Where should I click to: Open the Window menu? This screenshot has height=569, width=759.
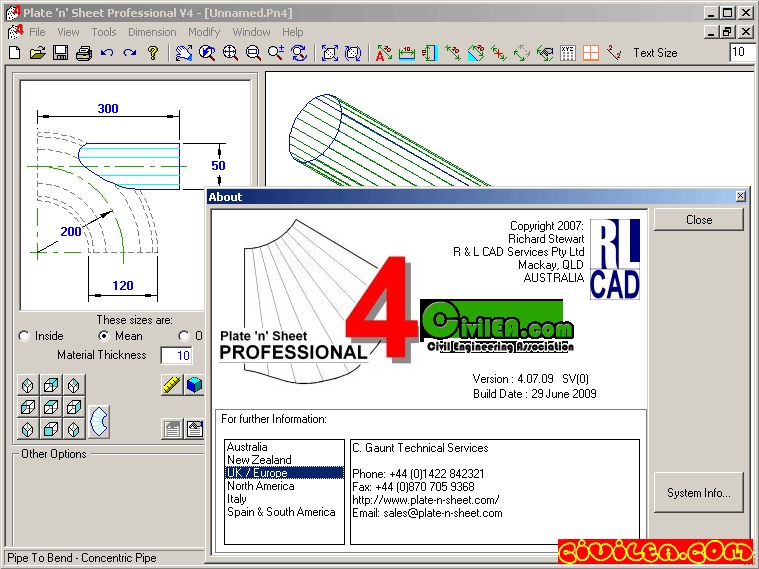pyautogui.click(x=251, y=32)
